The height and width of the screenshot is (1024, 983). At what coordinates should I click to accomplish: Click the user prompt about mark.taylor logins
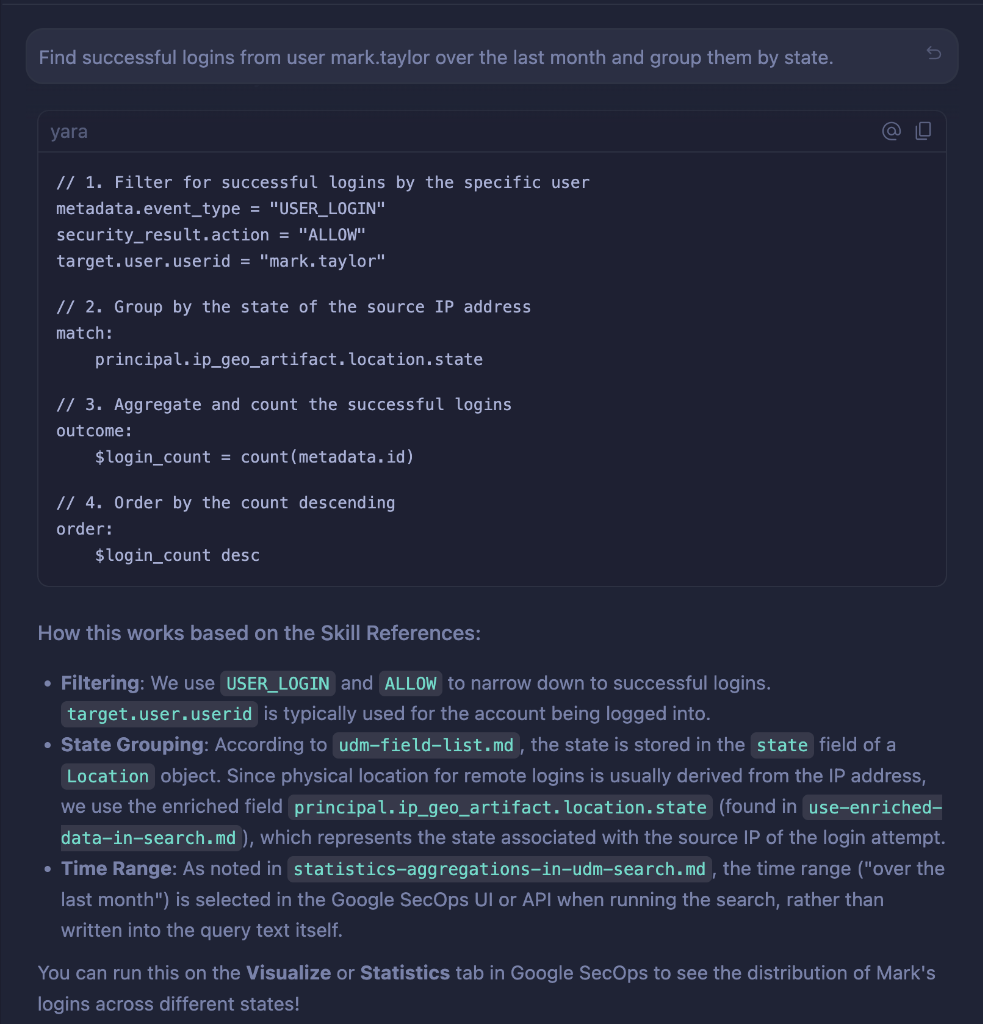click(435, 57)
